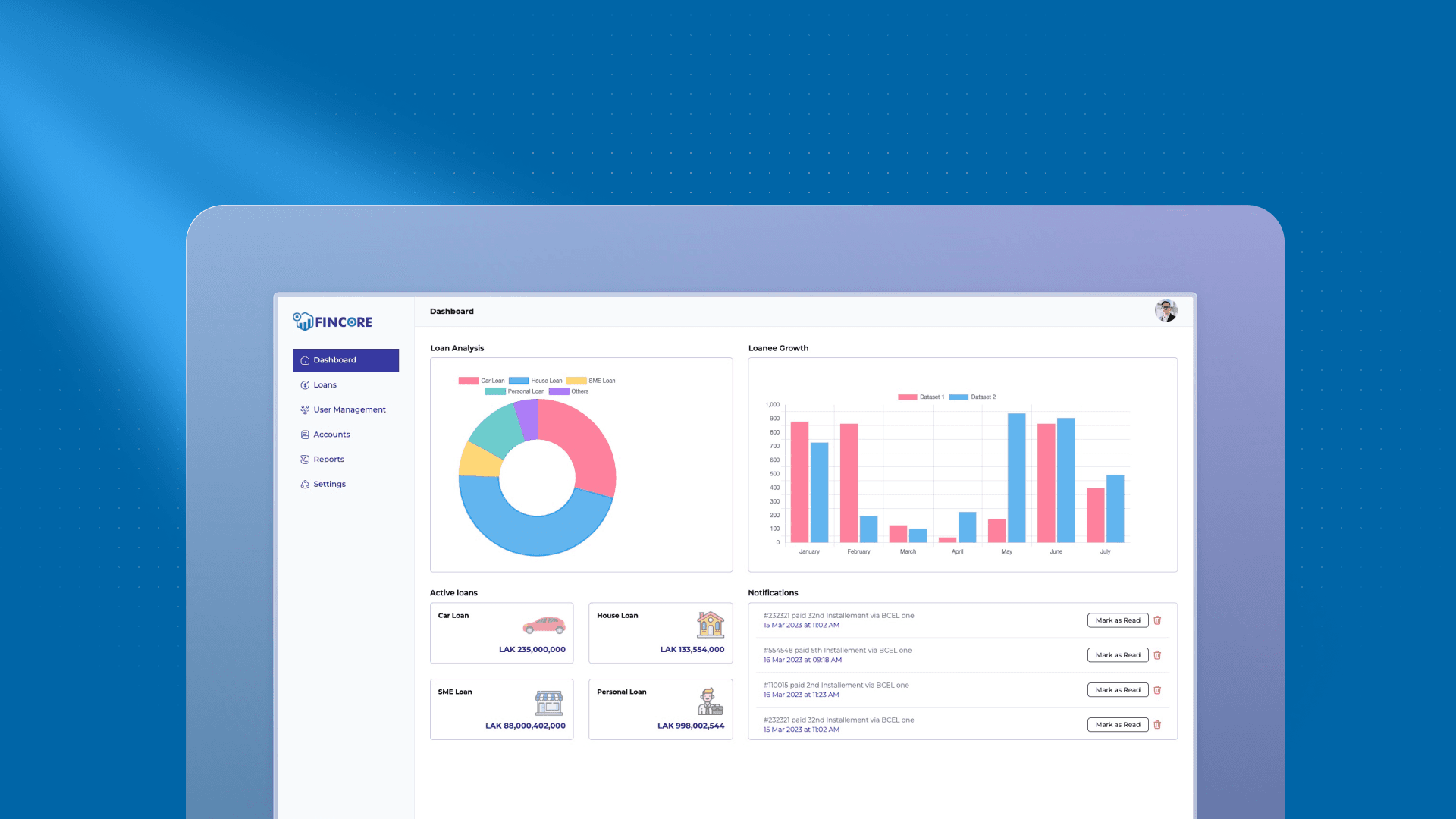Open the Loans section in the sidebar
This screenshot has height=819, width=1456.
[325, 384]
